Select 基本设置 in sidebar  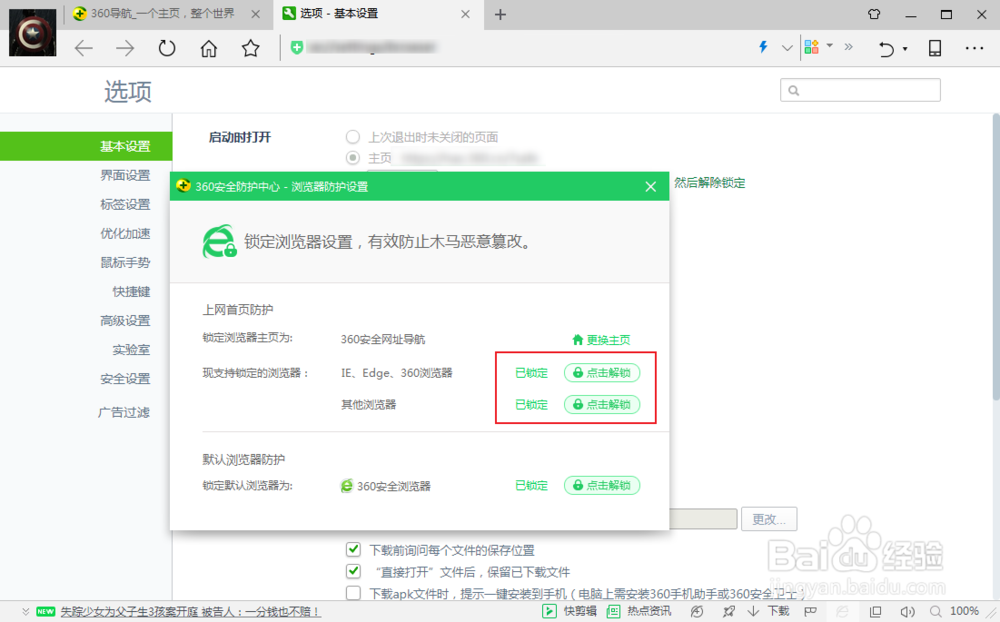click(86, 146)
